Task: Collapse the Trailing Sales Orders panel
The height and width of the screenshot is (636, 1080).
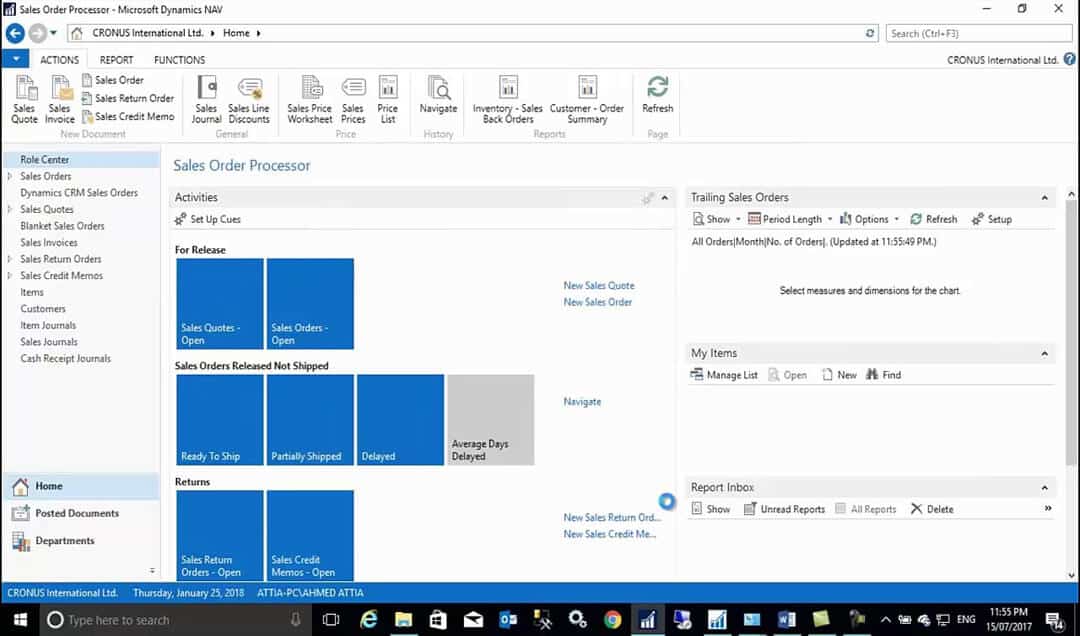Action: (1045, 198)
